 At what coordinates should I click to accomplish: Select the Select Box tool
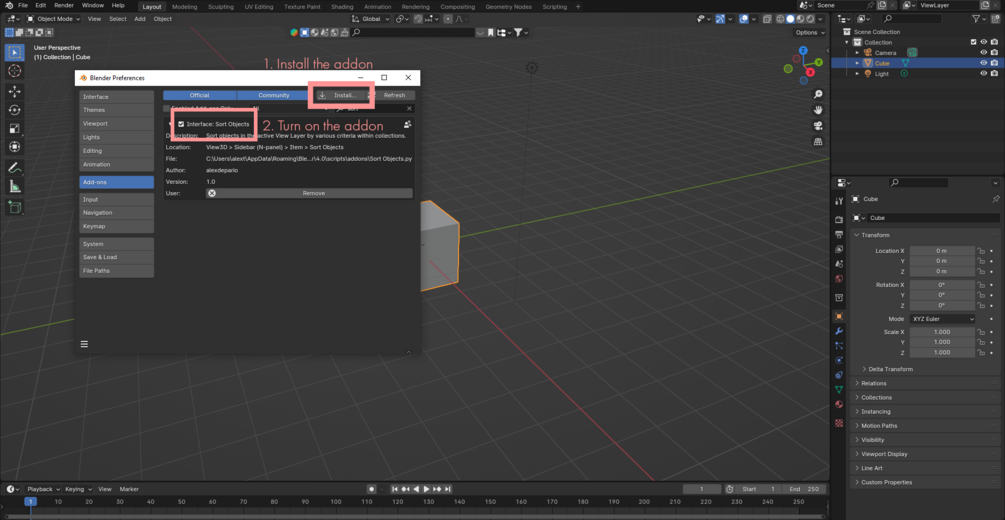pos(14,53)
